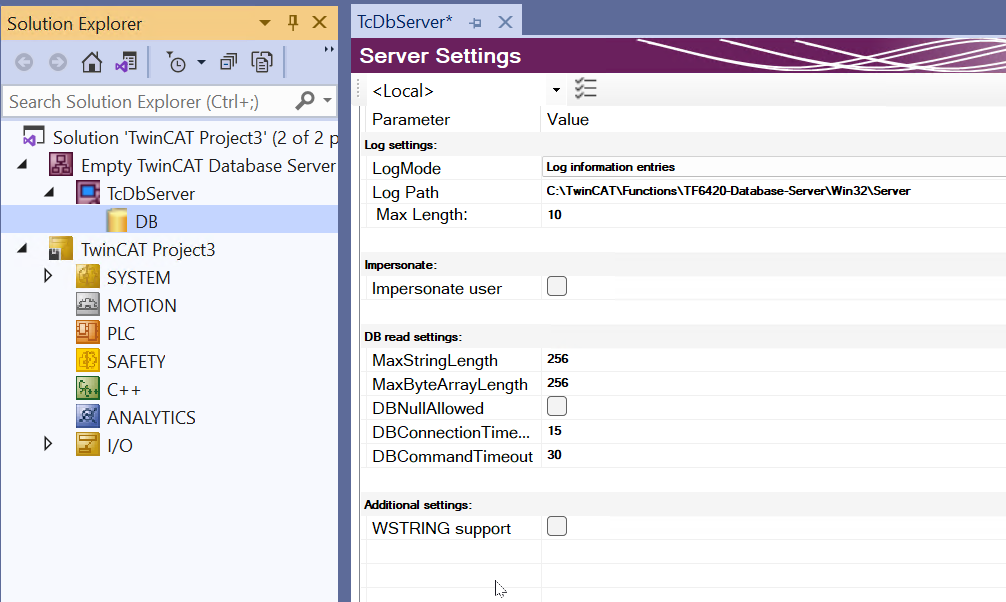Screen dimensions: 1006x602
Task: Go to Home view in Solution Explorer
Action: point(92,62)
